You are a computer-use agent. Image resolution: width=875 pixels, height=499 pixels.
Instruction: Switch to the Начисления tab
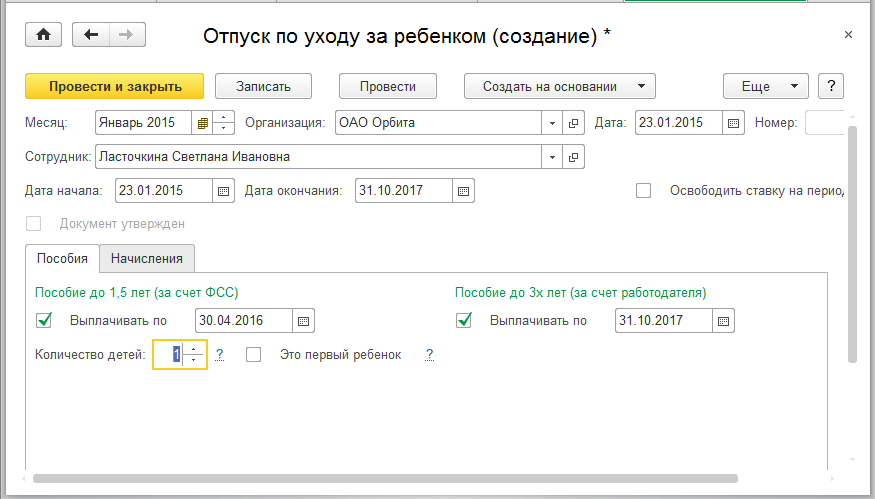[147, 258]
